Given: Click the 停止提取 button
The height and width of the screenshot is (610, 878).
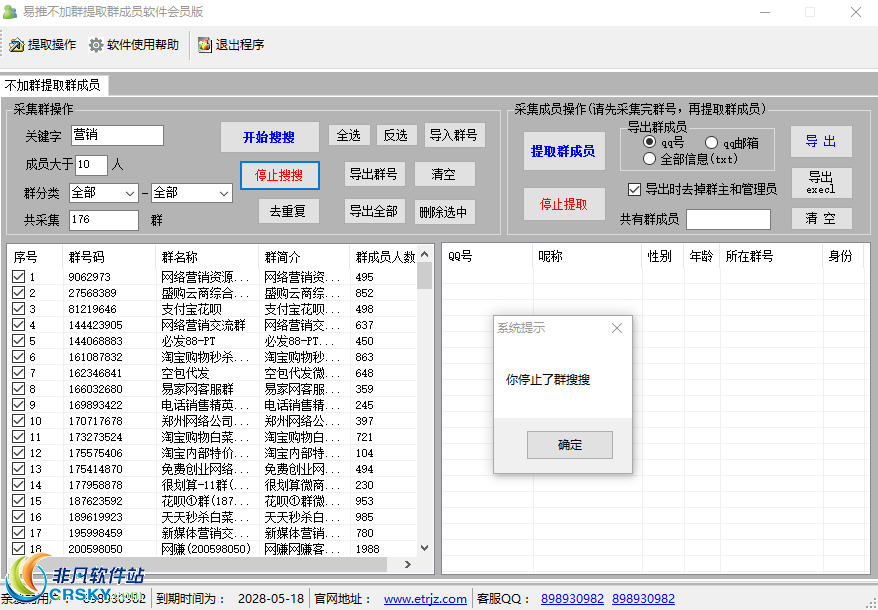Looking at the screenshot, I should [564, 204].
